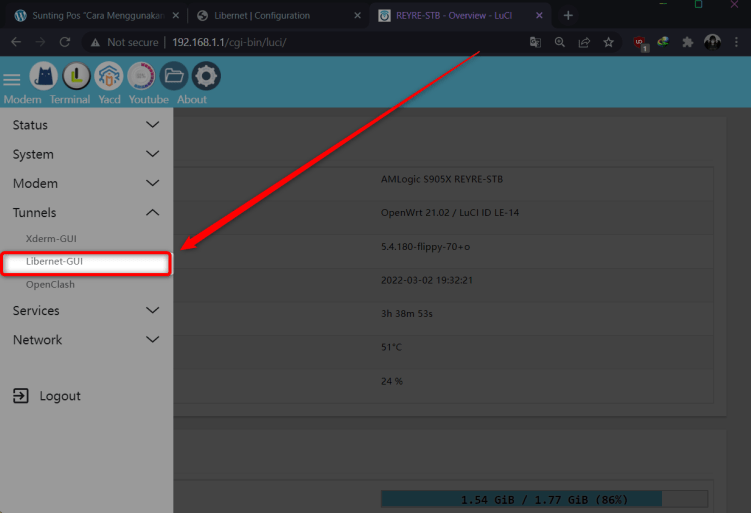Click the colorful IDM extension icon

click(663, 42)
